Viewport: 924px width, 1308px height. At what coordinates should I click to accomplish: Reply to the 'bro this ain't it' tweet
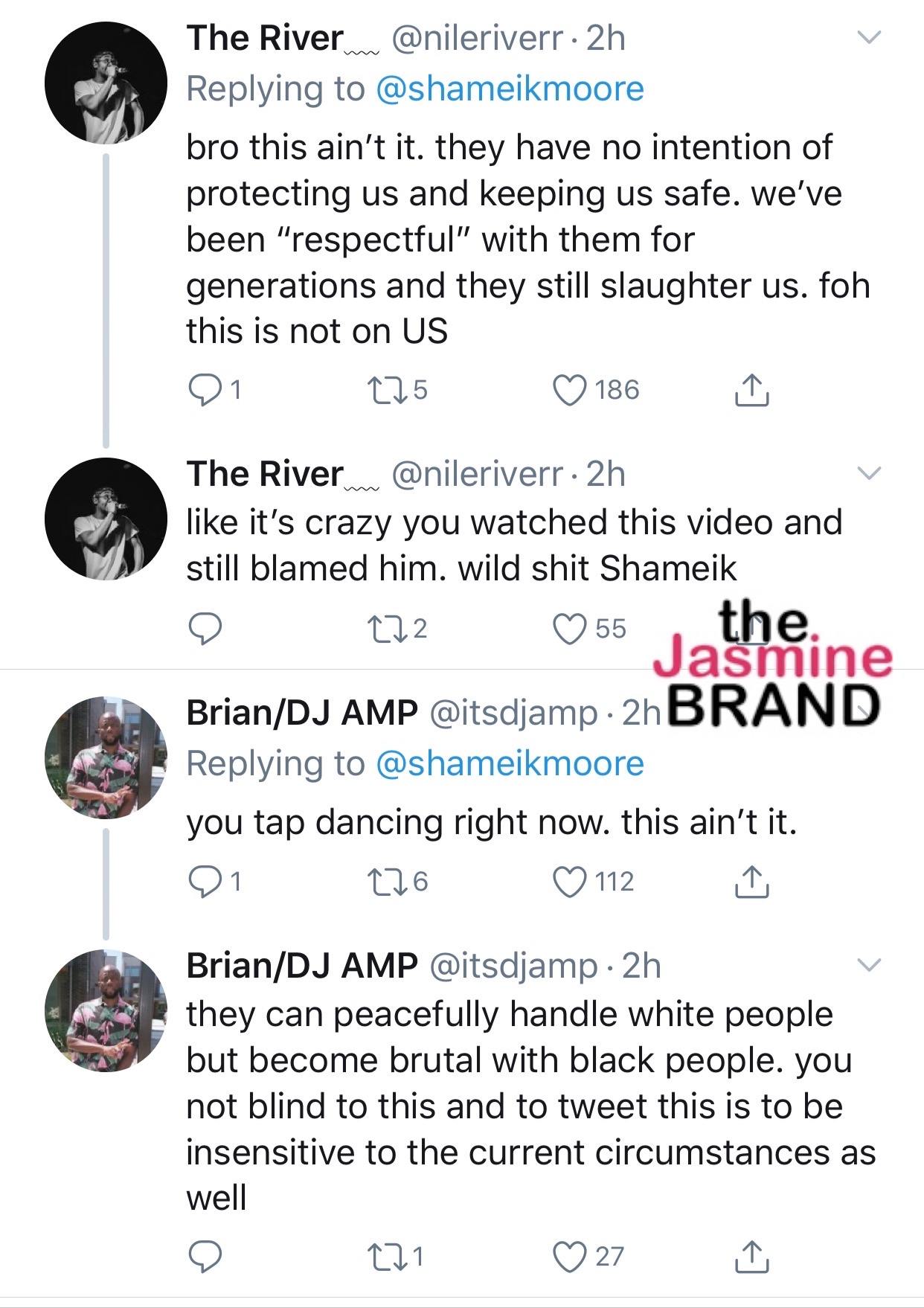coord(205,390)
